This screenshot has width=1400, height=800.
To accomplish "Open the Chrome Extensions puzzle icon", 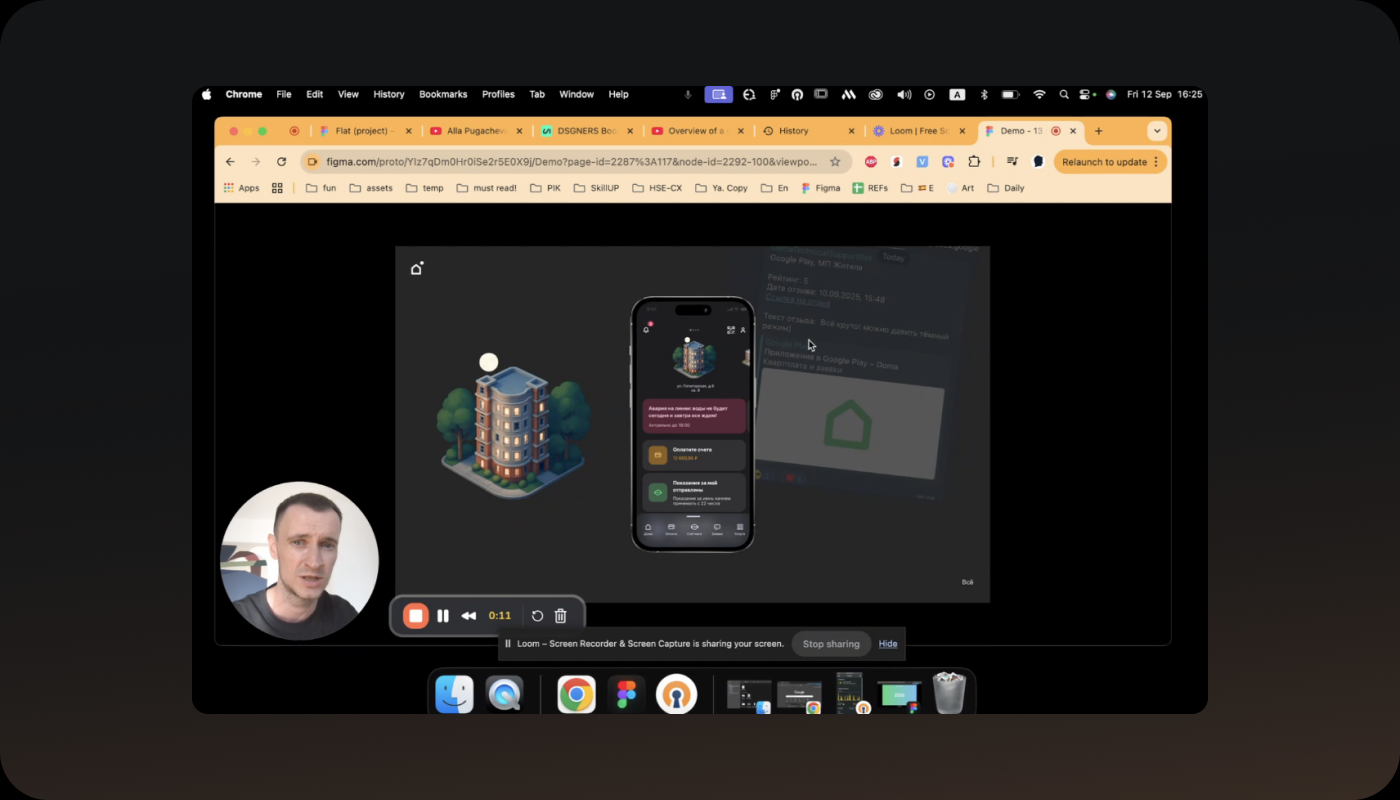I will pos(974,162).
